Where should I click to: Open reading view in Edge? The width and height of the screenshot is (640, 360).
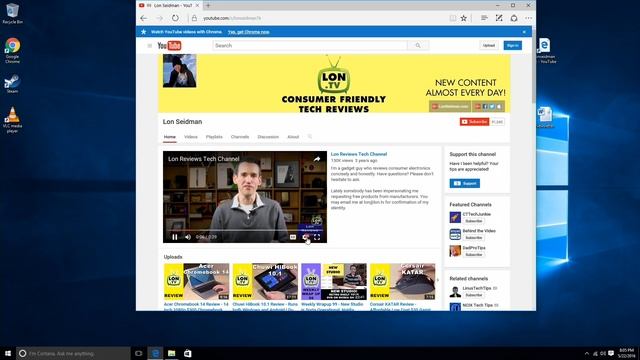(453, 18)
